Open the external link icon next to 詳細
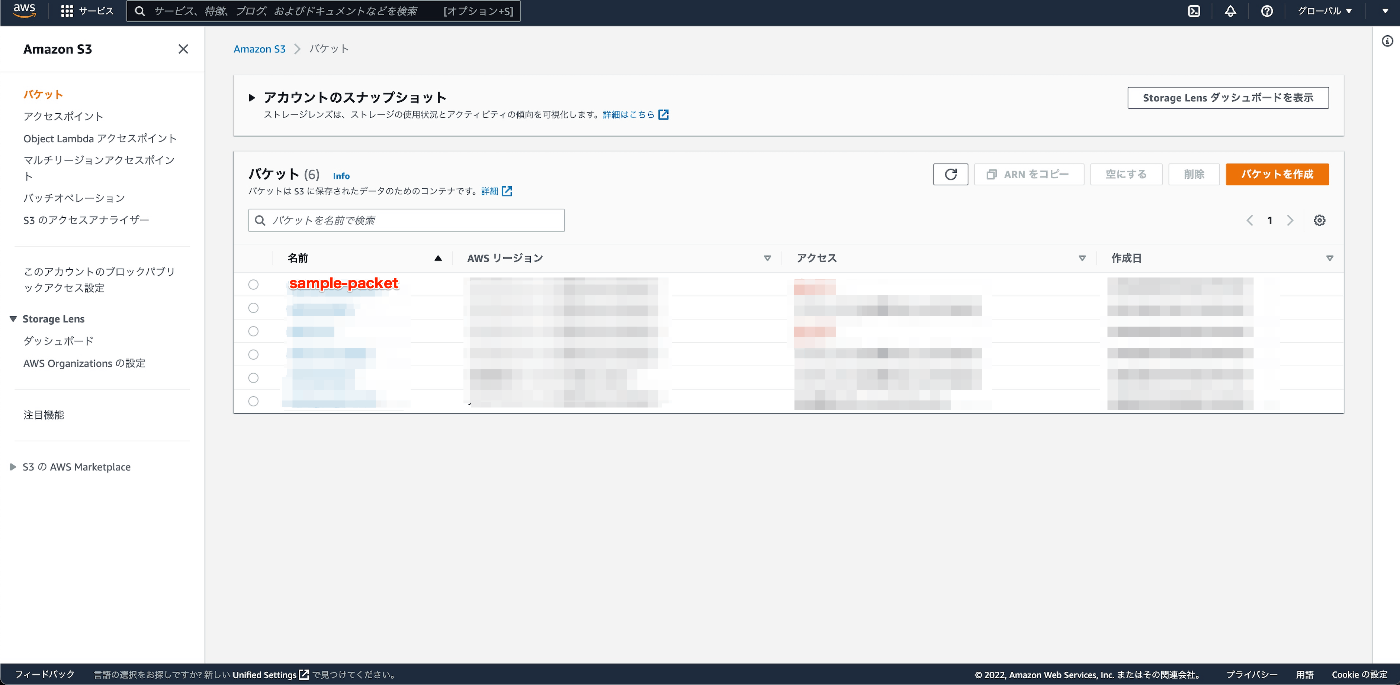Image resolution: width=1400 pixels, height=685 pixels. point(507,191)
